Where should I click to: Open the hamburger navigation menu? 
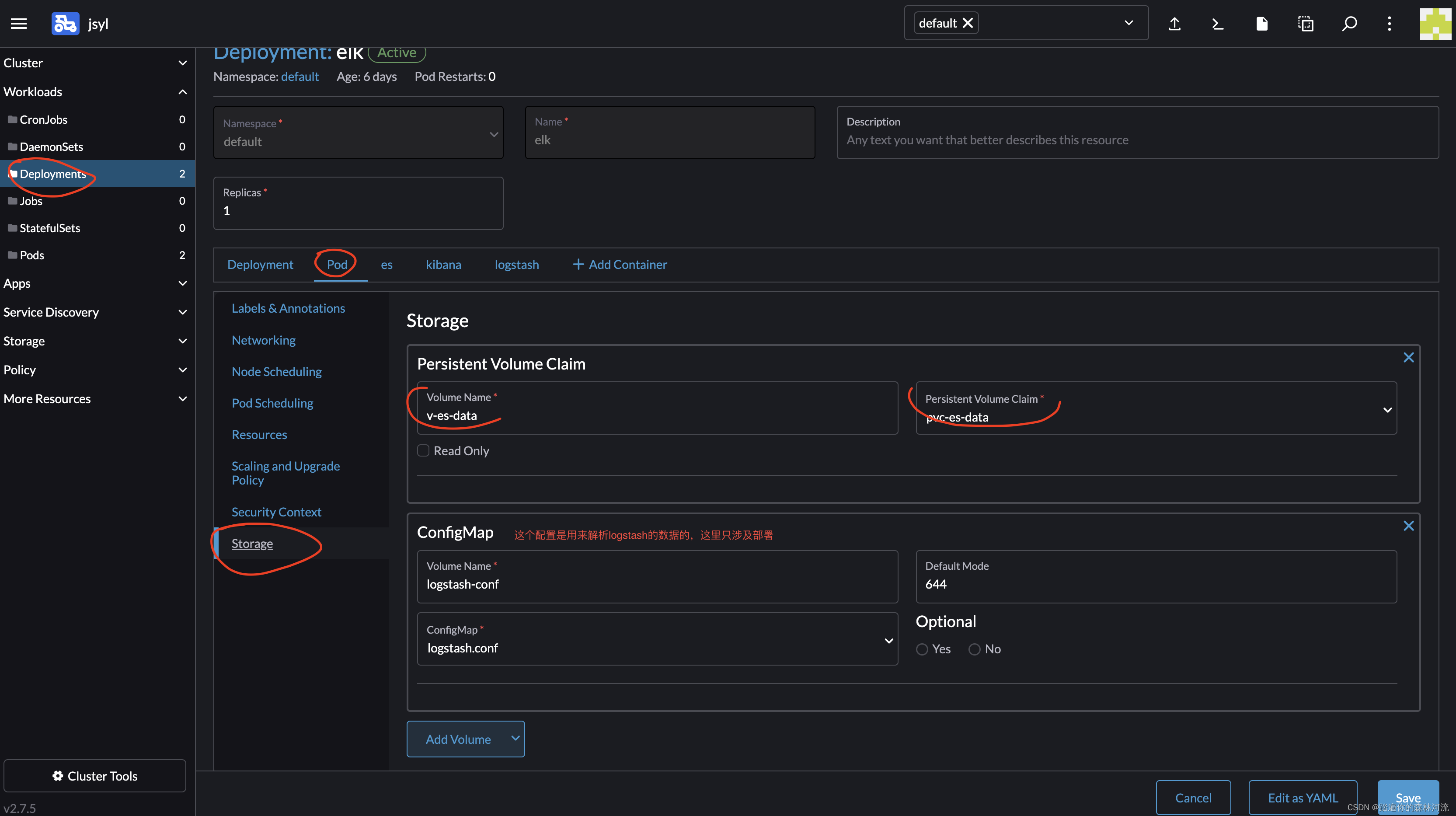click(19, 23)
